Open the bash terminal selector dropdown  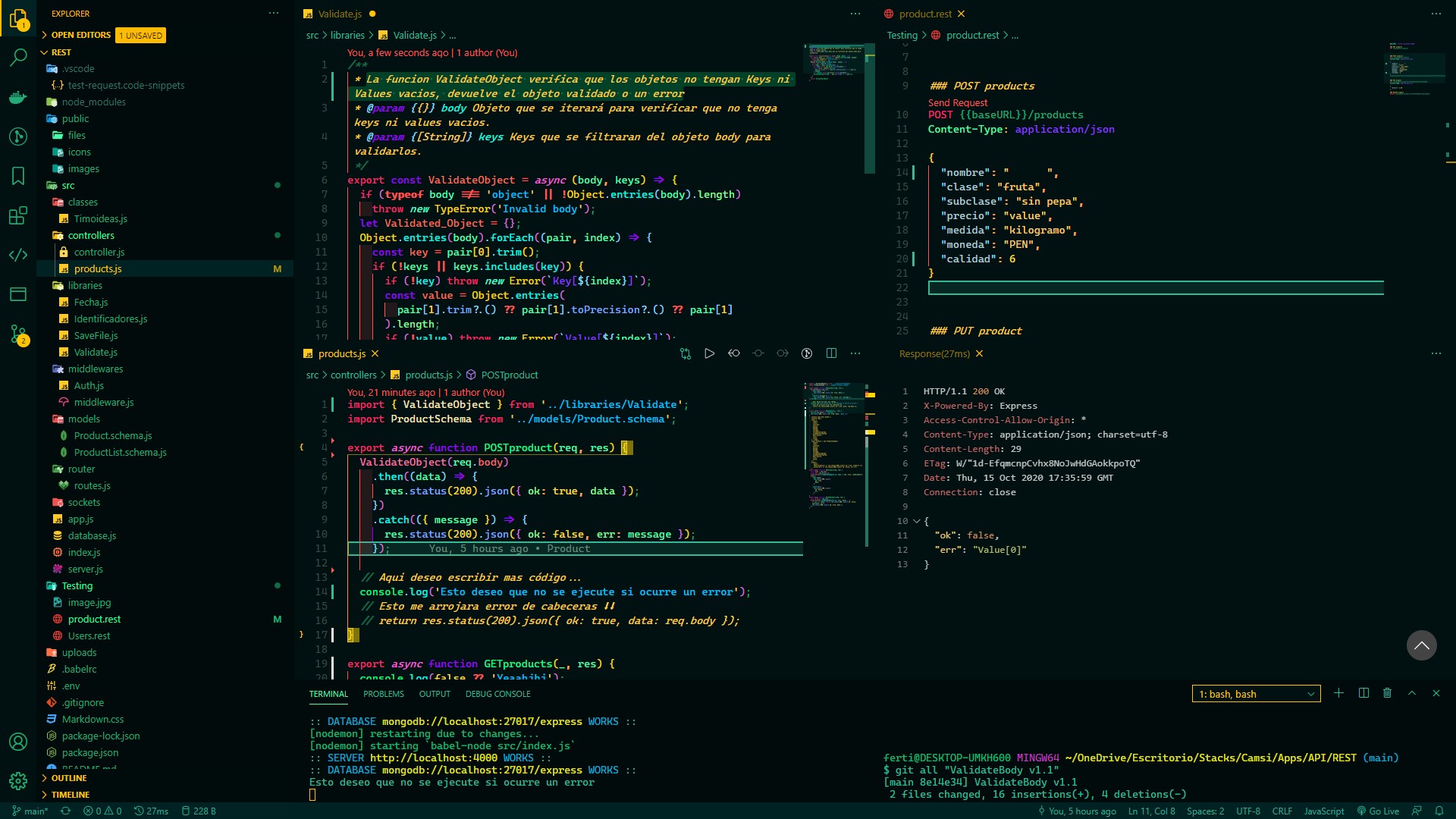(1256, 694)
